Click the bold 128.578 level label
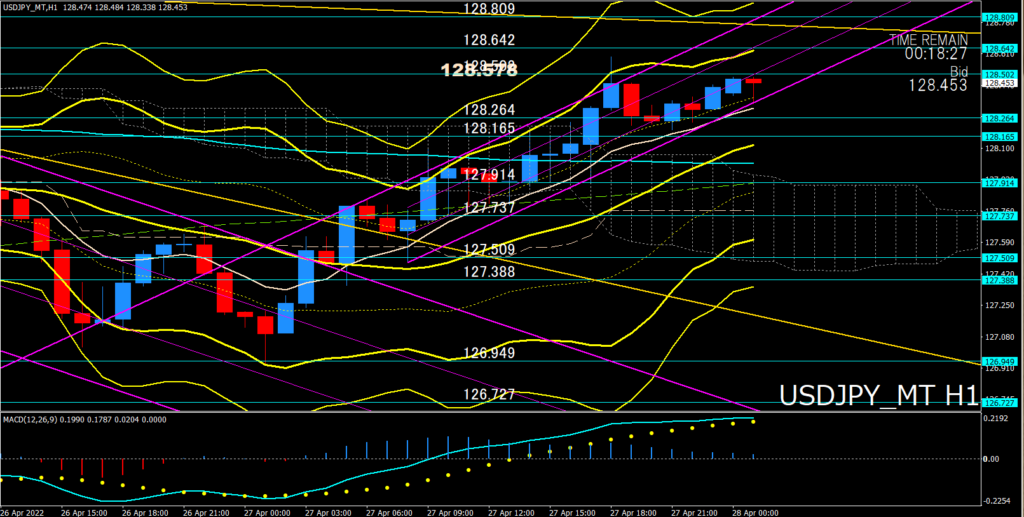Image resolution: width=1024 pixels, height=517 pixels. pyautogui.click(x=479, y=70)
